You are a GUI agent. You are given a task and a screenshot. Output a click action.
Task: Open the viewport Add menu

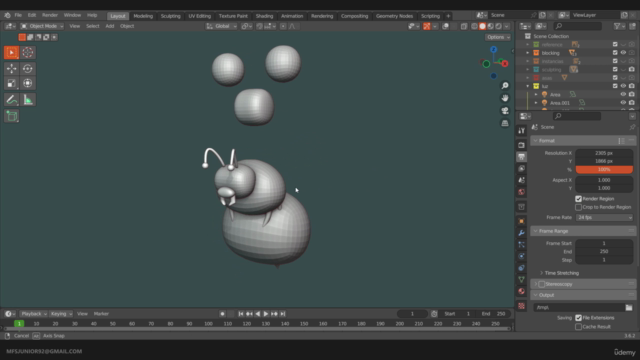(x=110, y=26)
